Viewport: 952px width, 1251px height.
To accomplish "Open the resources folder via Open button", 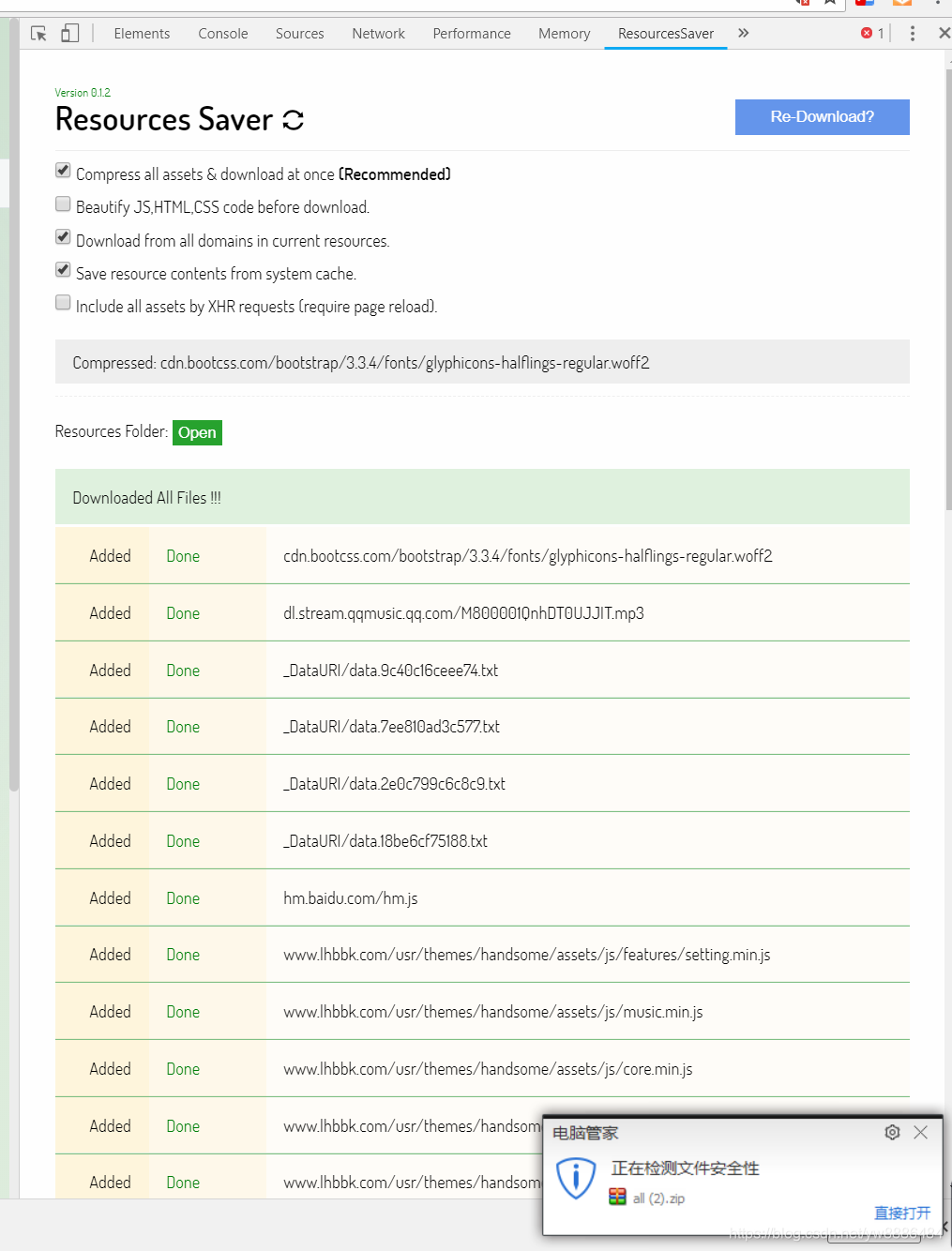I will point(197,432).
